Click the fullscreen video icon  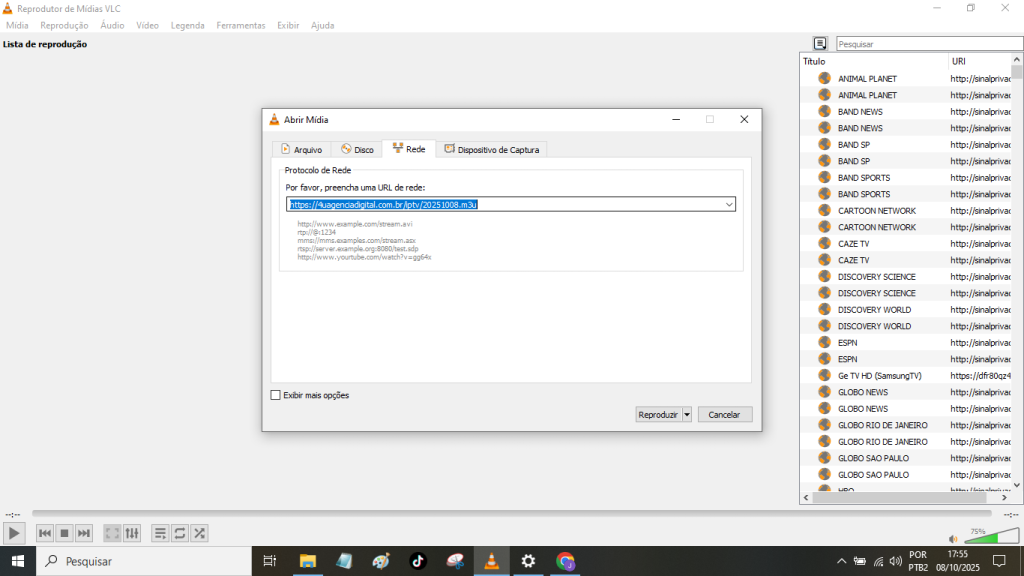(113, 533)
